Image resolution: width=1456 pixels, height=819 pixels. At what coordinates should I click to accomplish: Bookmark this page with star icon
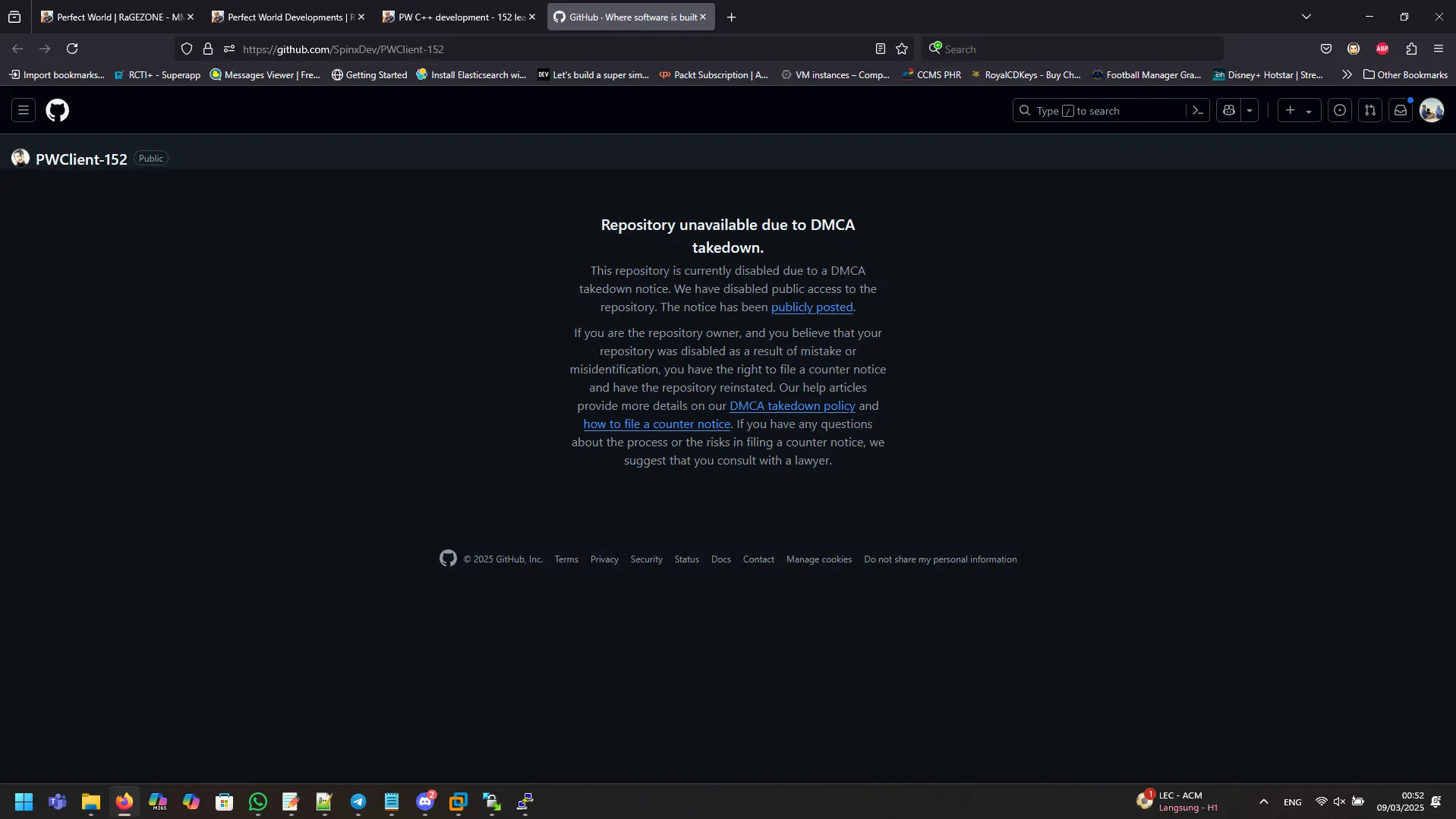tap(902, 49)
